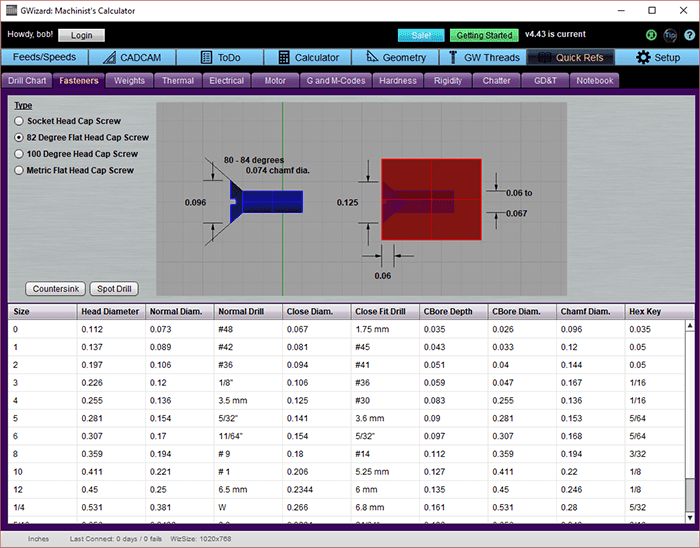Select 82 Degree Flat Head Cap Screw
The width and height of the screenshot is (700, 548).
(x=82, y=137)
